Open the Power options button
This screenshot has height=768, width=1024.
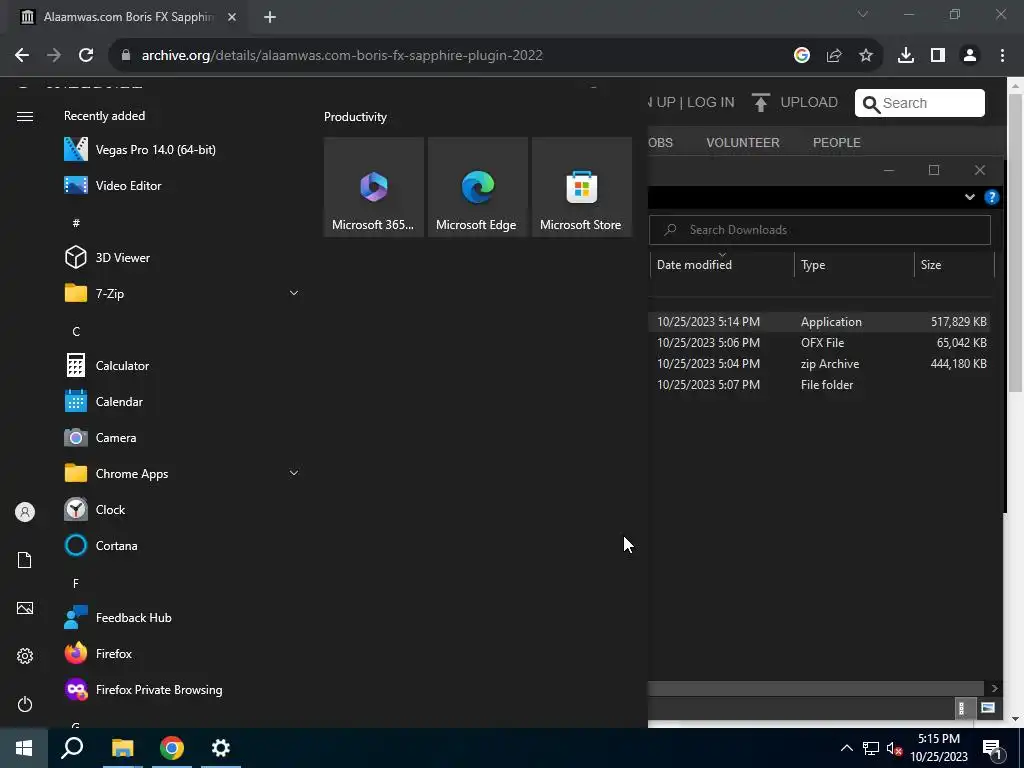coord(25,704)
